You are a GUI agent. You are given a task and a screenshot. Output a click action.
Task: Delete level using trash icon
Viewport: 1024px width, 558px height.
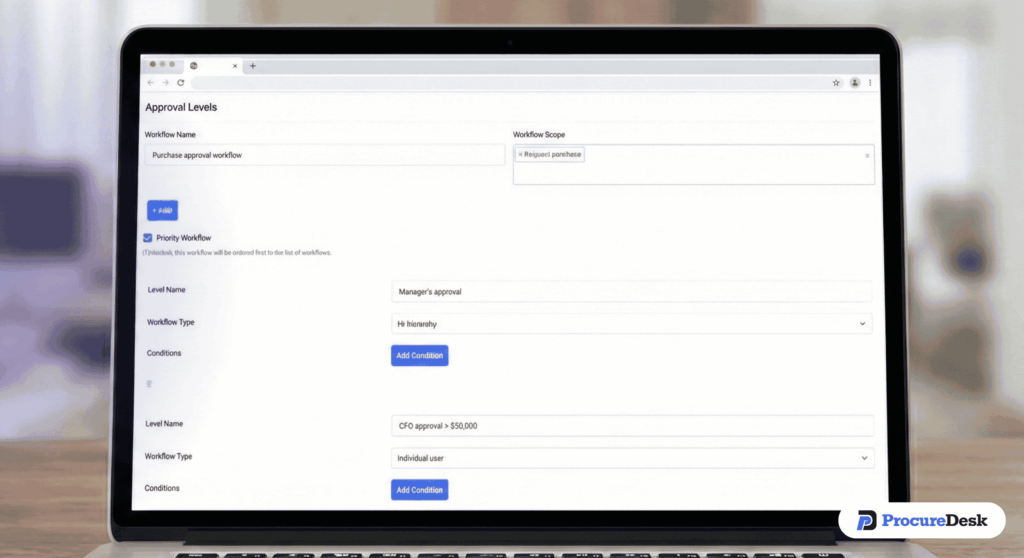coord(149,384)
